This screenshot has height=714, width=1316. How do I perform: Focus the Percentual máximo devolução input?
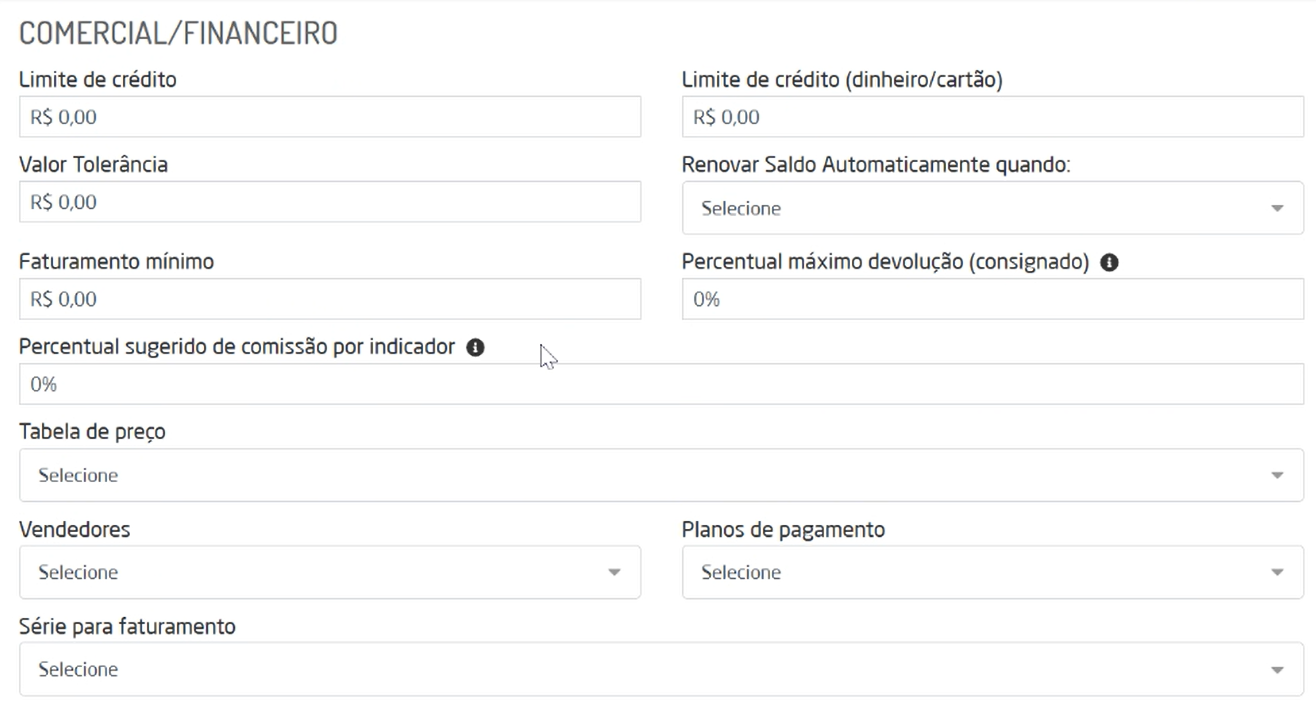click(992, 299)
